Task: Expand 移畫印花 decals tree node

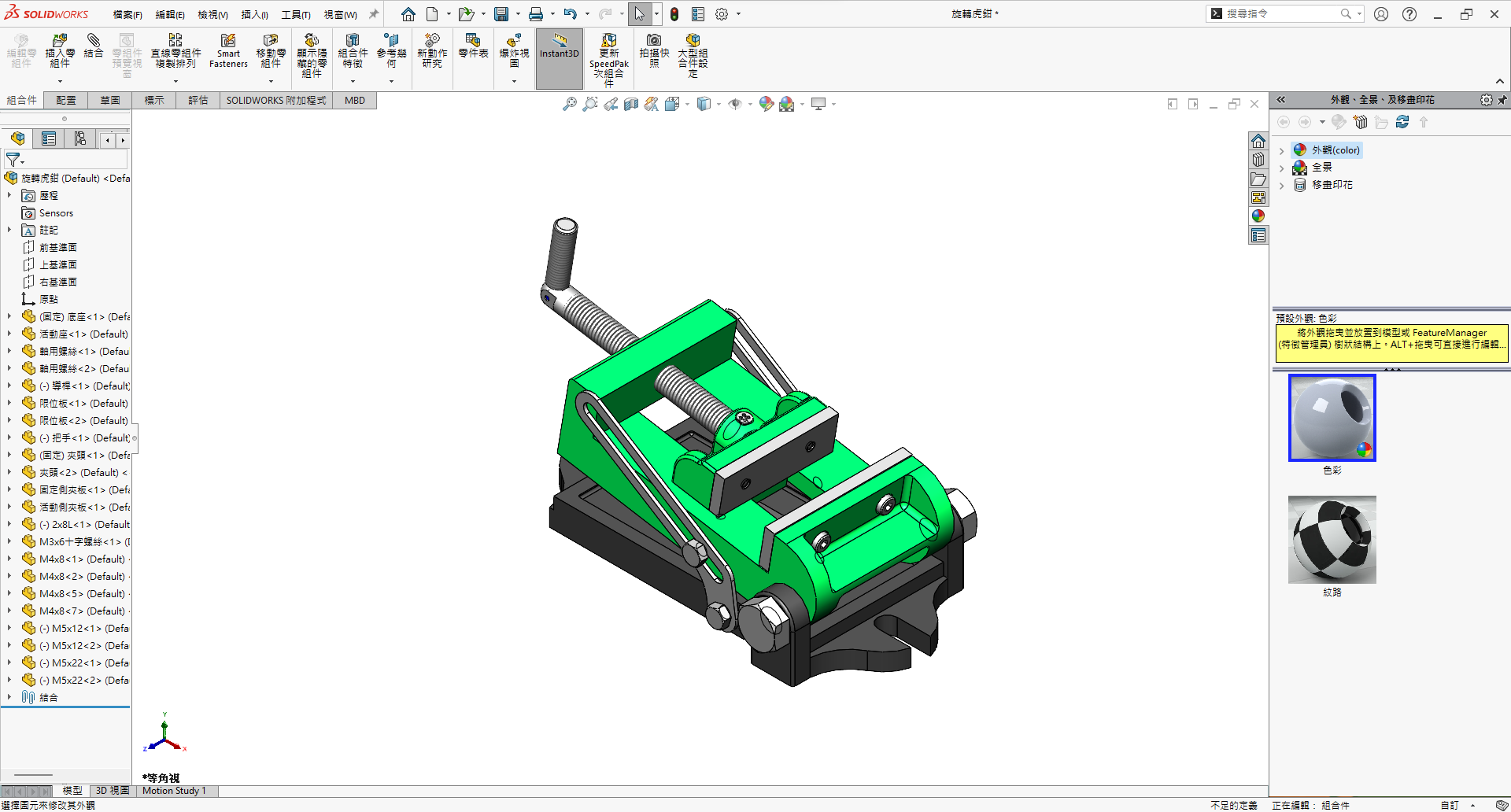Action: pyautogui.click(x=1281, y=185)
